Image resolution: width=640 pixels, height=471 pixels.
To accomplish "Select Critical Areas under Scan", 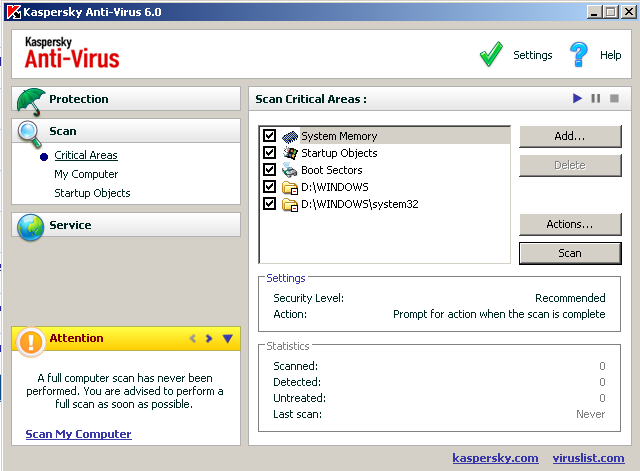I will pos(86,155).
